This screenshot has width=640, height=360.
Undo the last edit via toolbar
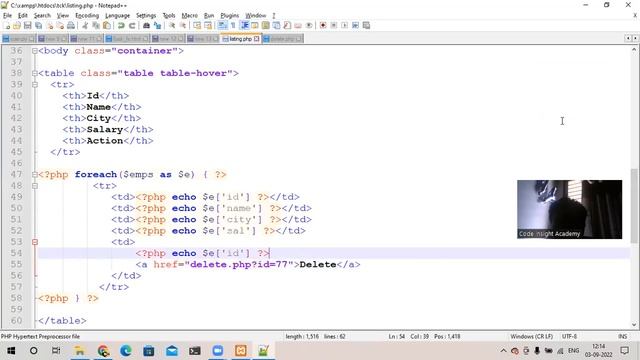coord(121,25)
